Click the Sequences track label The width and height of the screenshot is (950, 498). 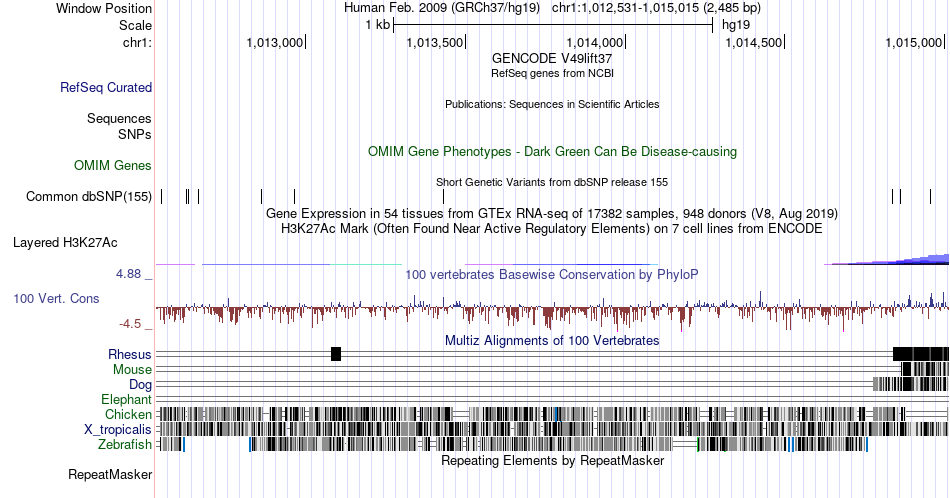tap(119, 118)
